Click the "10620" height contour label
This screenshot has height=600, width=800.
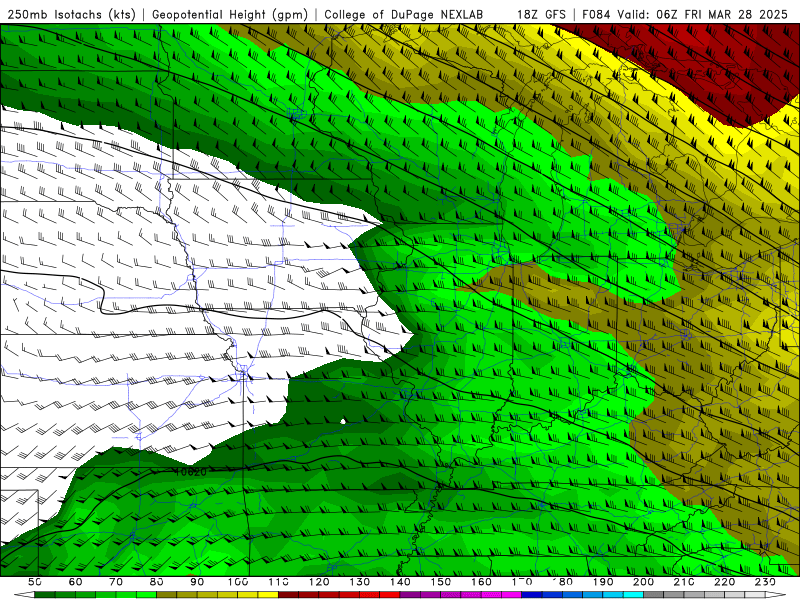[x=191, y=472]
